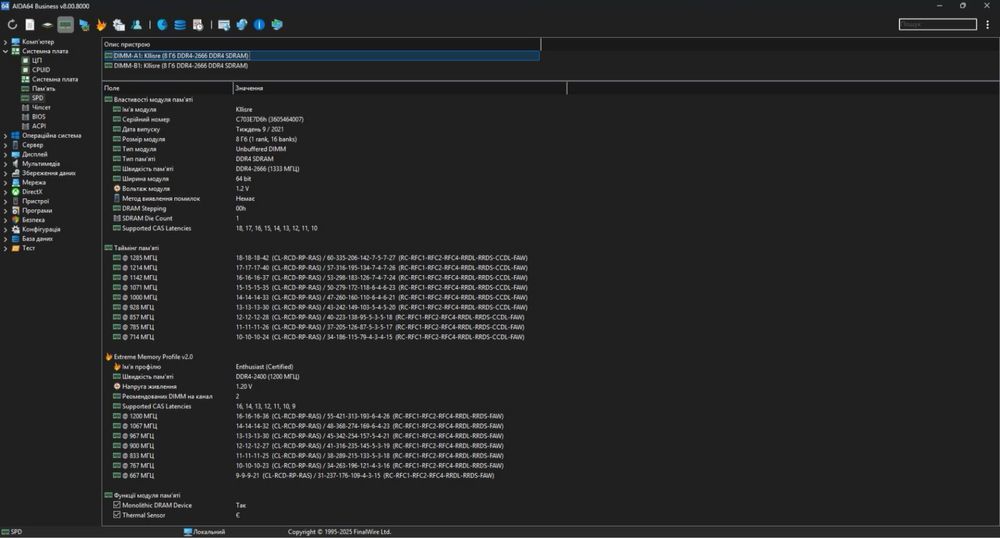Expand the Тест tree node

coord(6,248)
